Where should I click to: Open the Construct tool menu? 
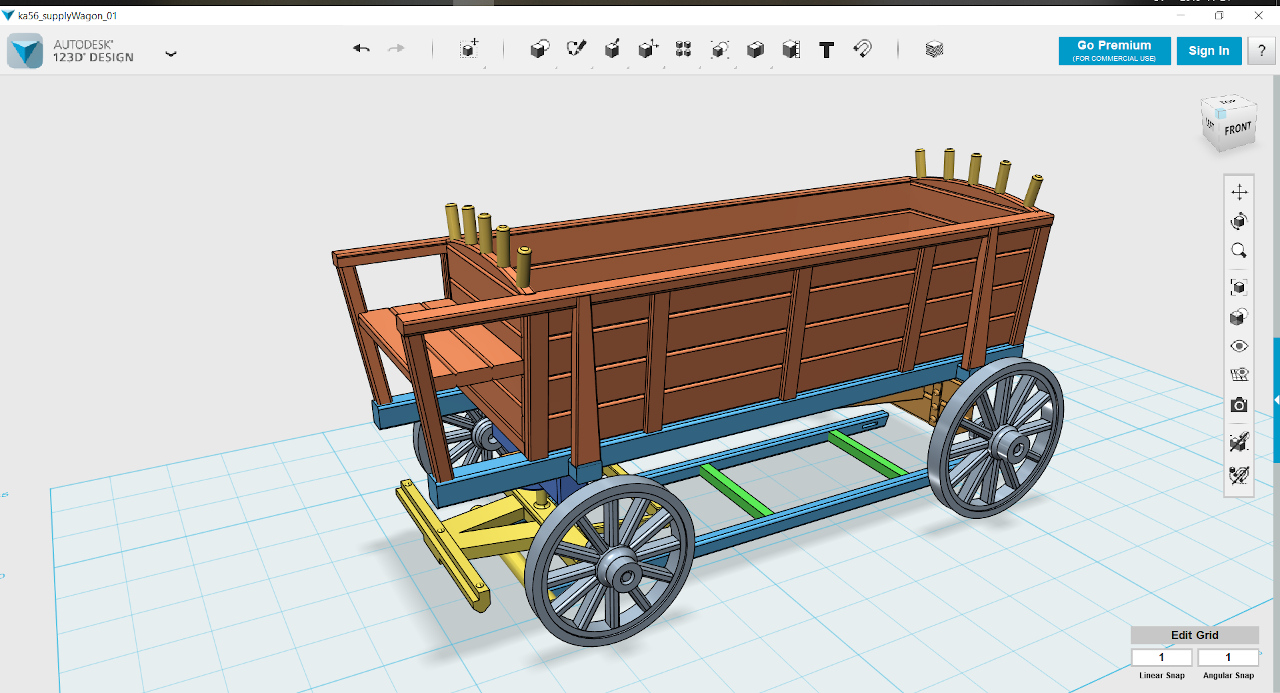pos(612,49)
